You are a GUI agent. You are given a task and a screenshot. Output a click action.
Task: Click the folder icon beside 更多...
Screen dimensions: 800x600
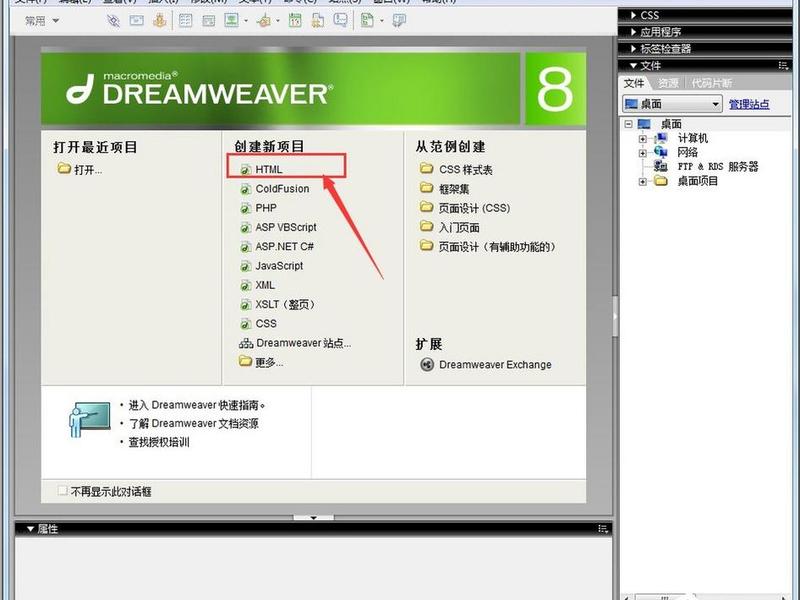click(x=245, y=361)
